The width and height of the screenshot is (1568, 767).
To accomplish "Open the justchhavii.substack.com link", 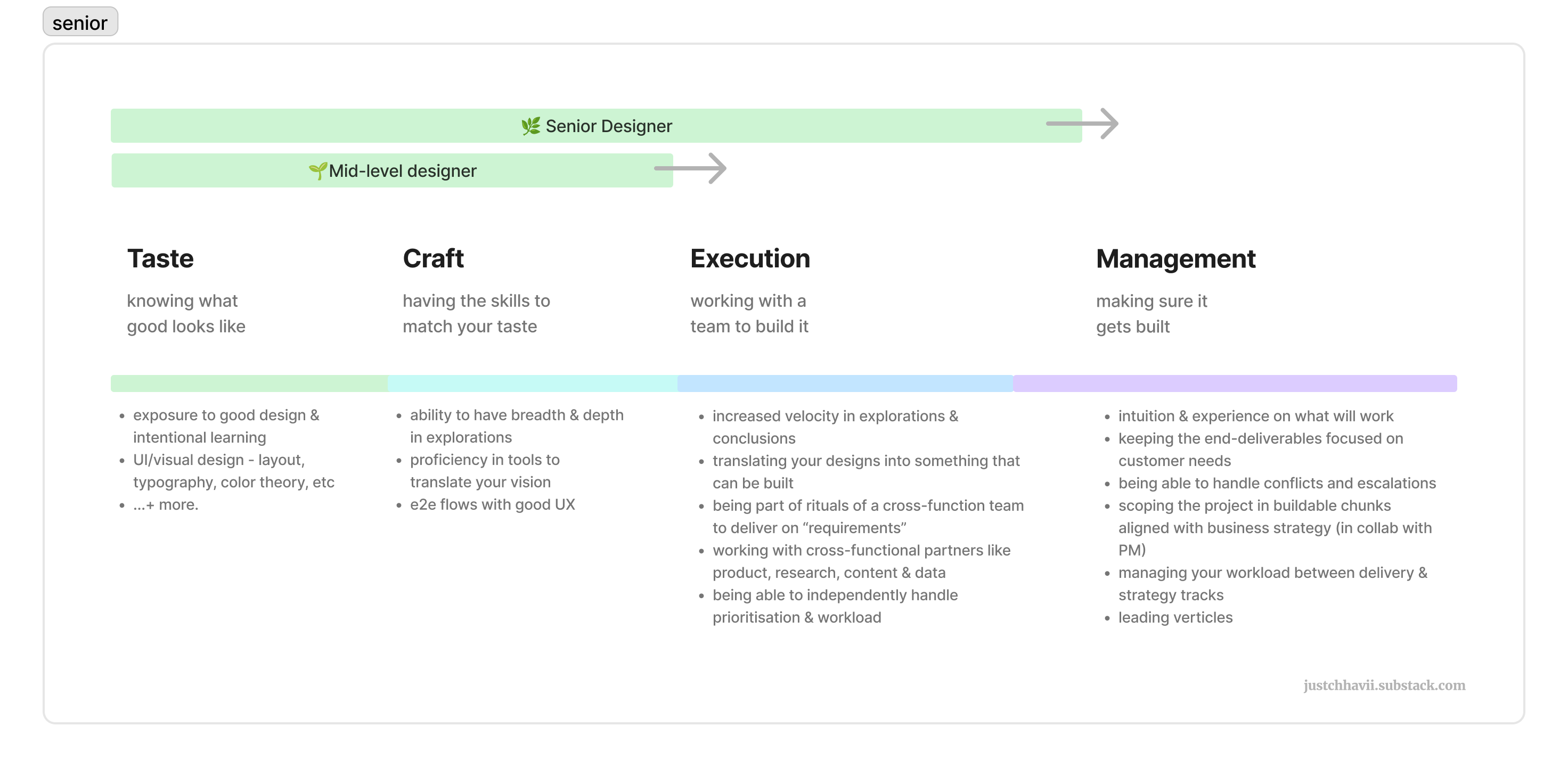I will (x=1384, y=686).
